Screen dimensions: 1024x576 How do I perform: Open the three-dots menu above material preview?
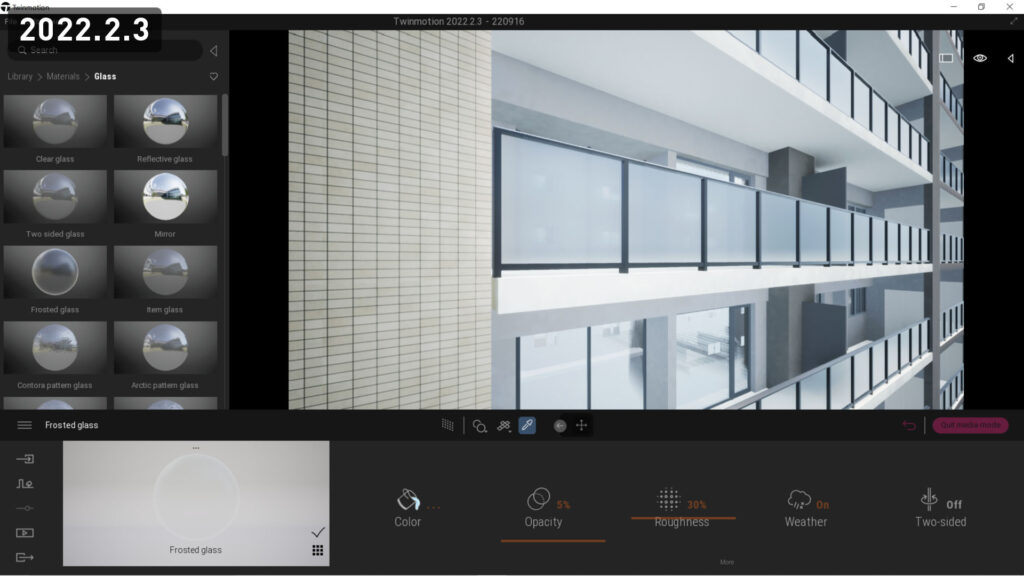(x=196, y=448)
